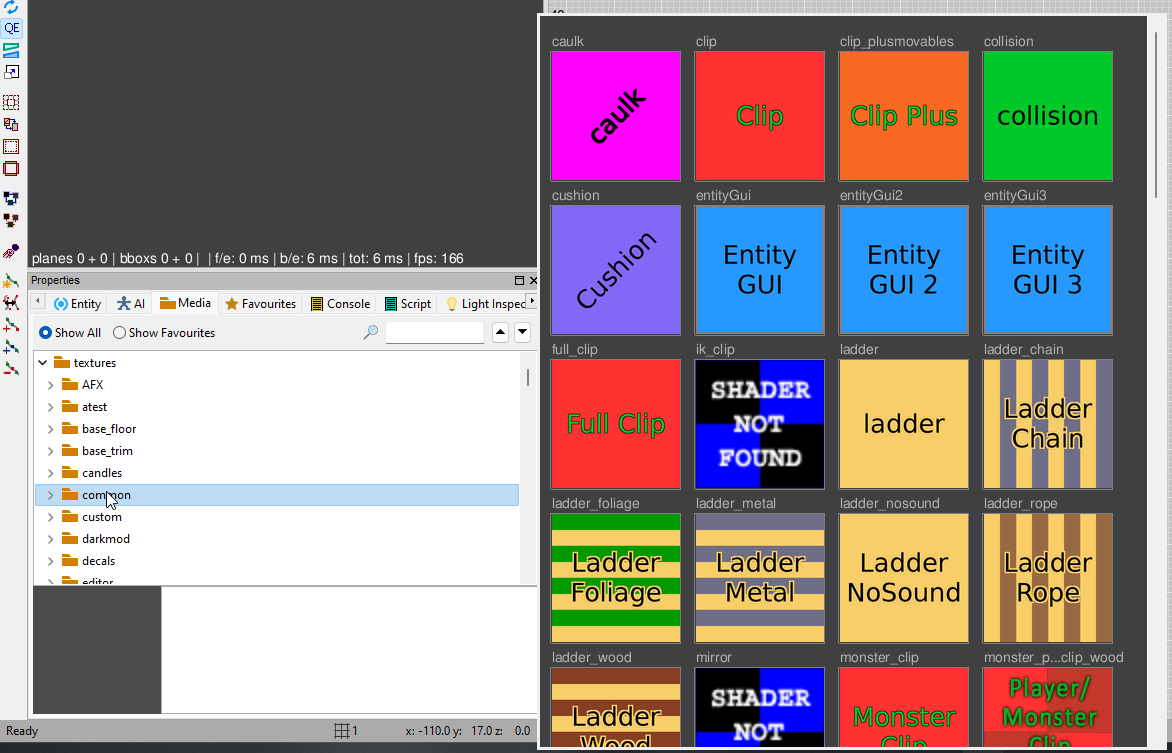Expand the base_floor texture folder
Screen dimensions: 1172x753
pos(50,429)
